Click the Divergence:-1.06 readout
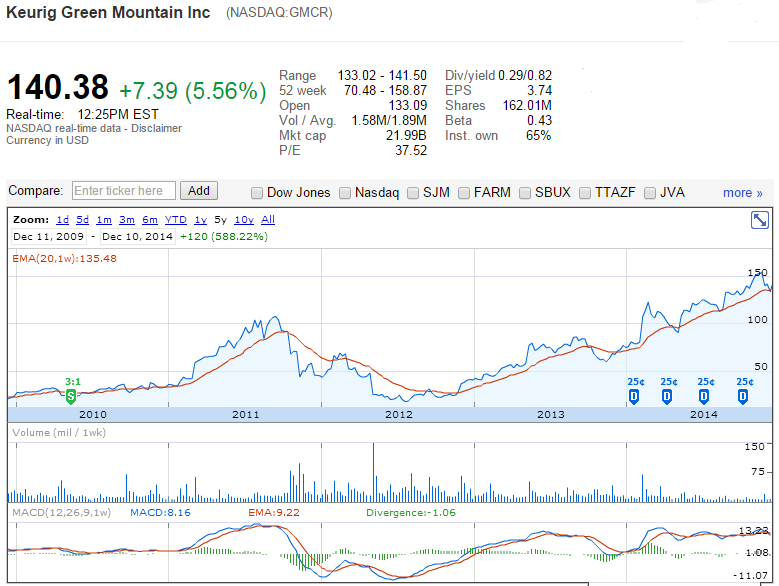The image size is (779, 586). pos(411,513)
